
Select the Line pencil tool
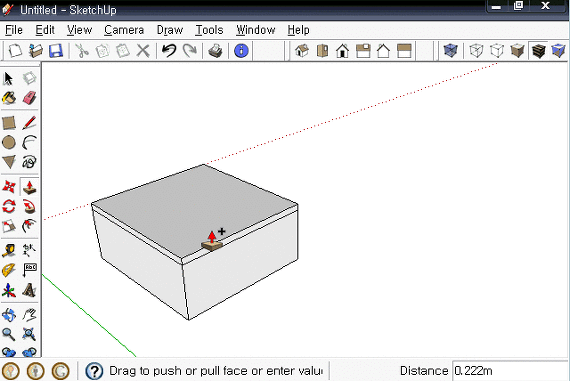point(29,123)
